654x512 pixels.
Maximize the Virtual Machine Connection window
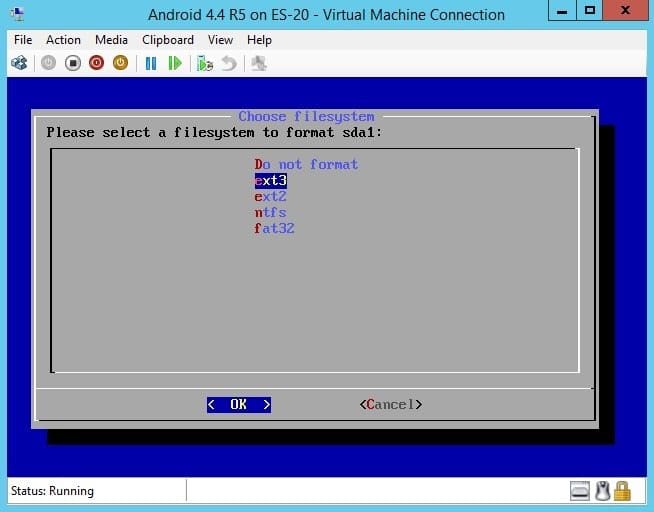pyautogui.click(x=589, y=11)
